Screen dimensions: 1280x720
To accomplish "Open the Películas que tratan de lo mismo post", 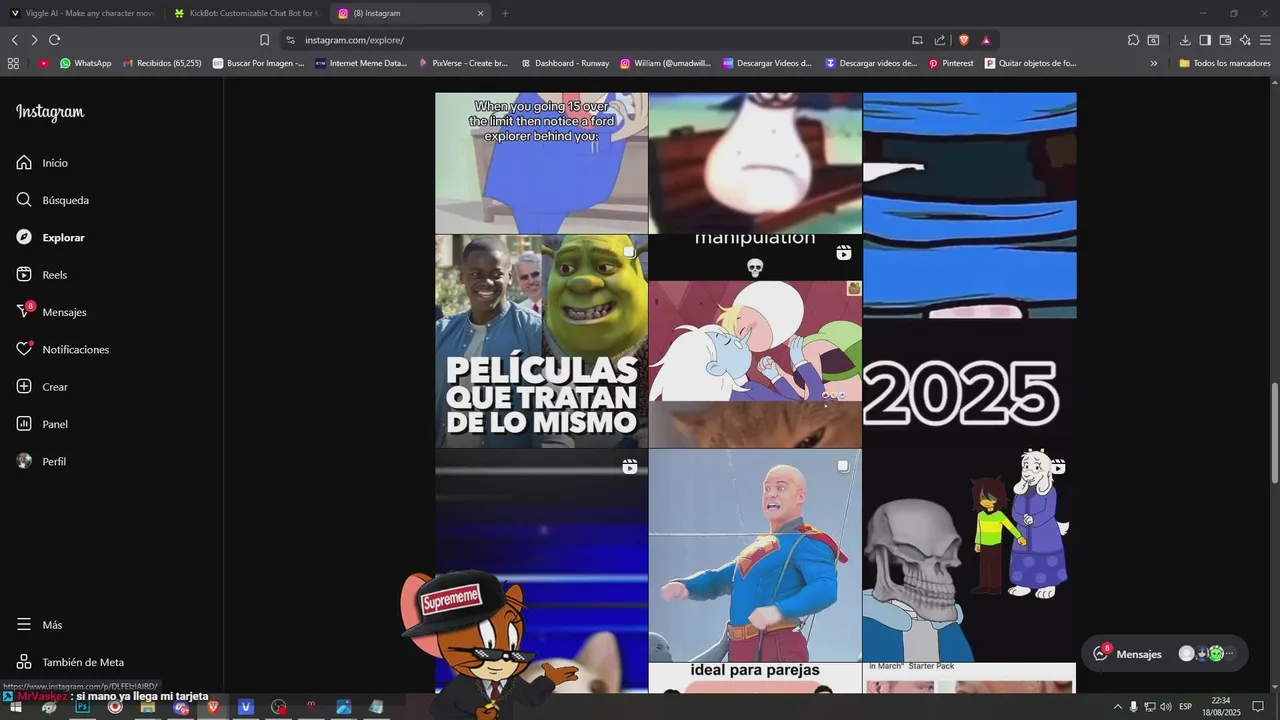I will 541,341.
